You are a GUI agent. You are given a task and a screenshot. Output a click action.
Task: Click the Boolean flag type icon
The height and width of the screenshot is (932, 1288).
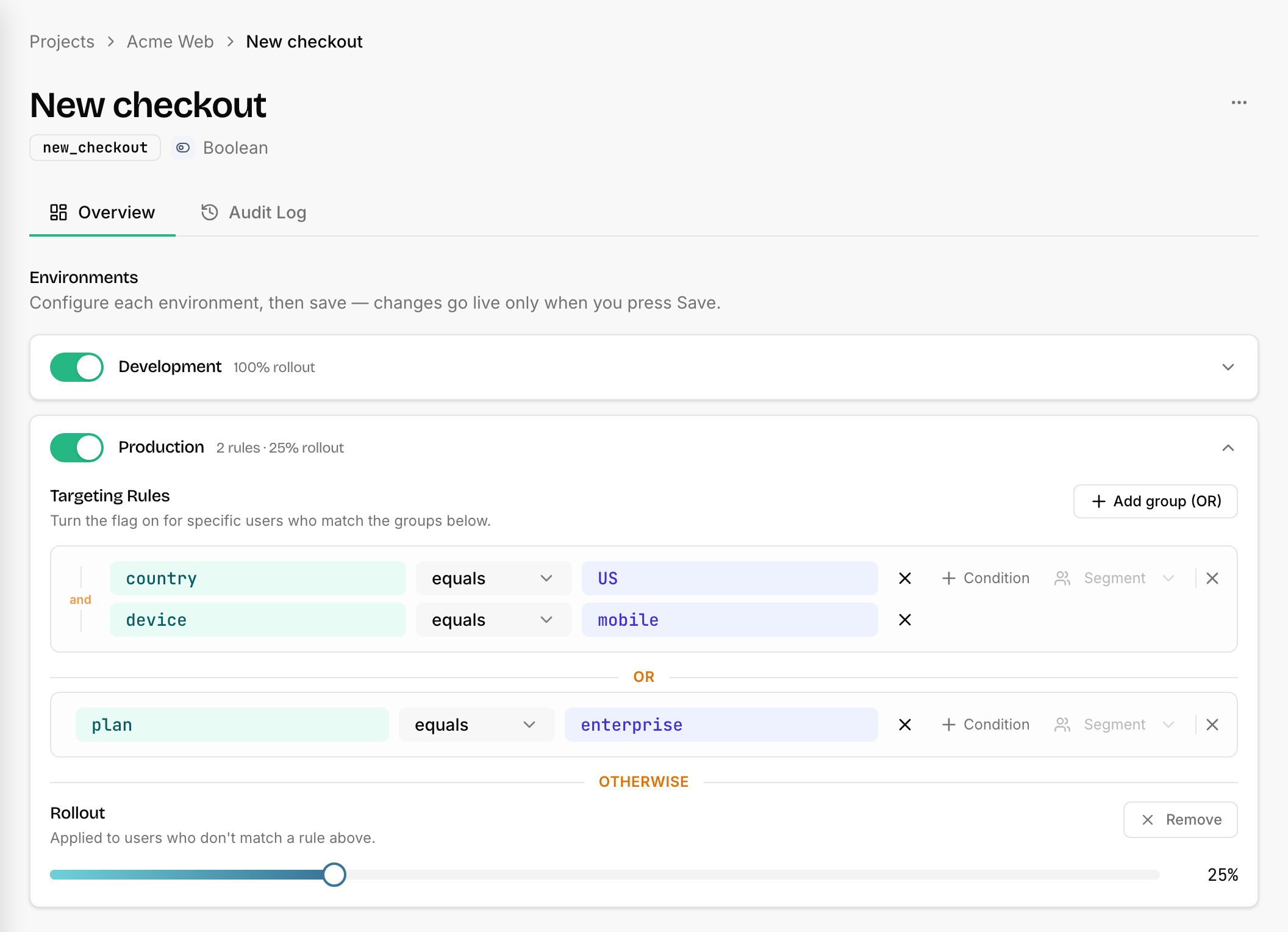click(x=183, y=148)
